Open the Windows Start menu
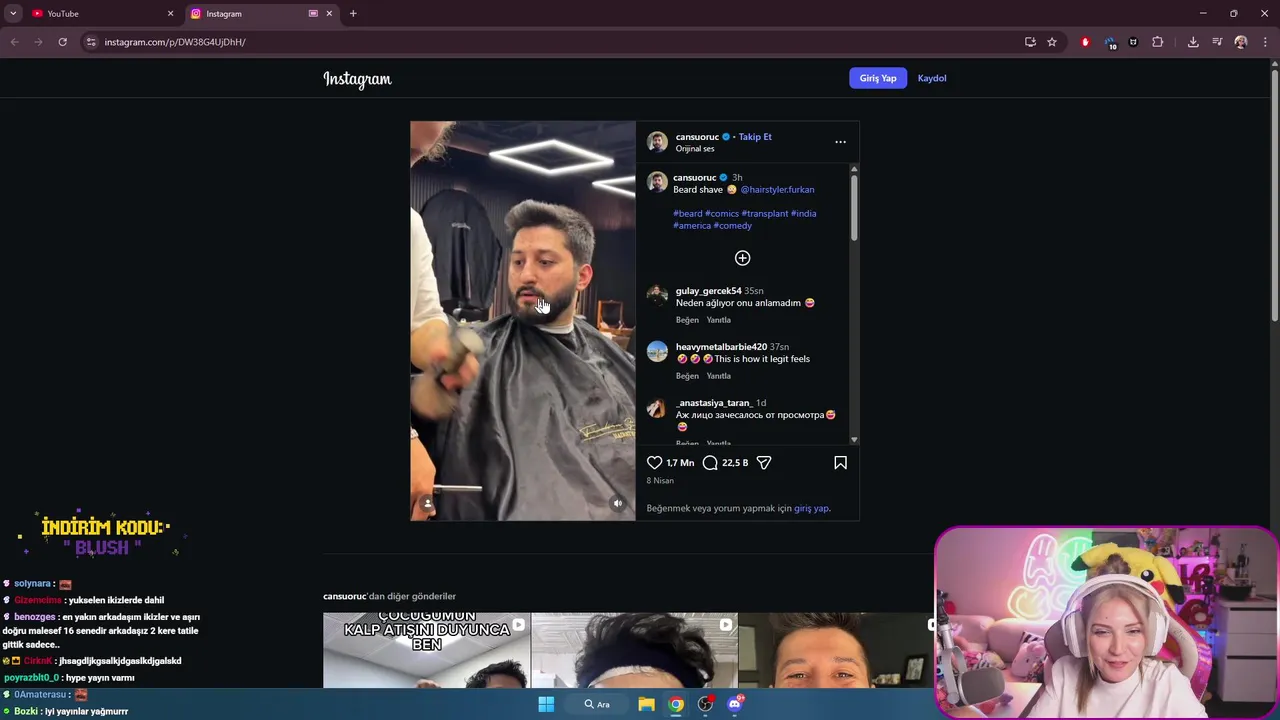1280x720 pixels. (x=546, y=704)
